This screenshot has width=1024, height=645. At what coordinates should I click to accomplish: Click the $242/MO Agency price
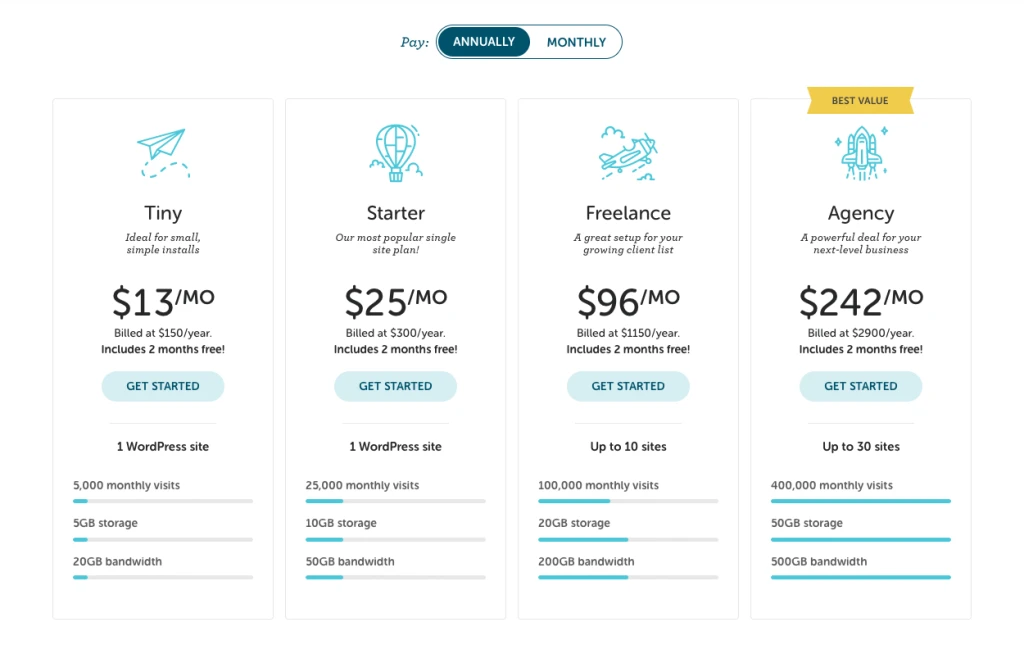pyautogui.click(x=860, y=300)
